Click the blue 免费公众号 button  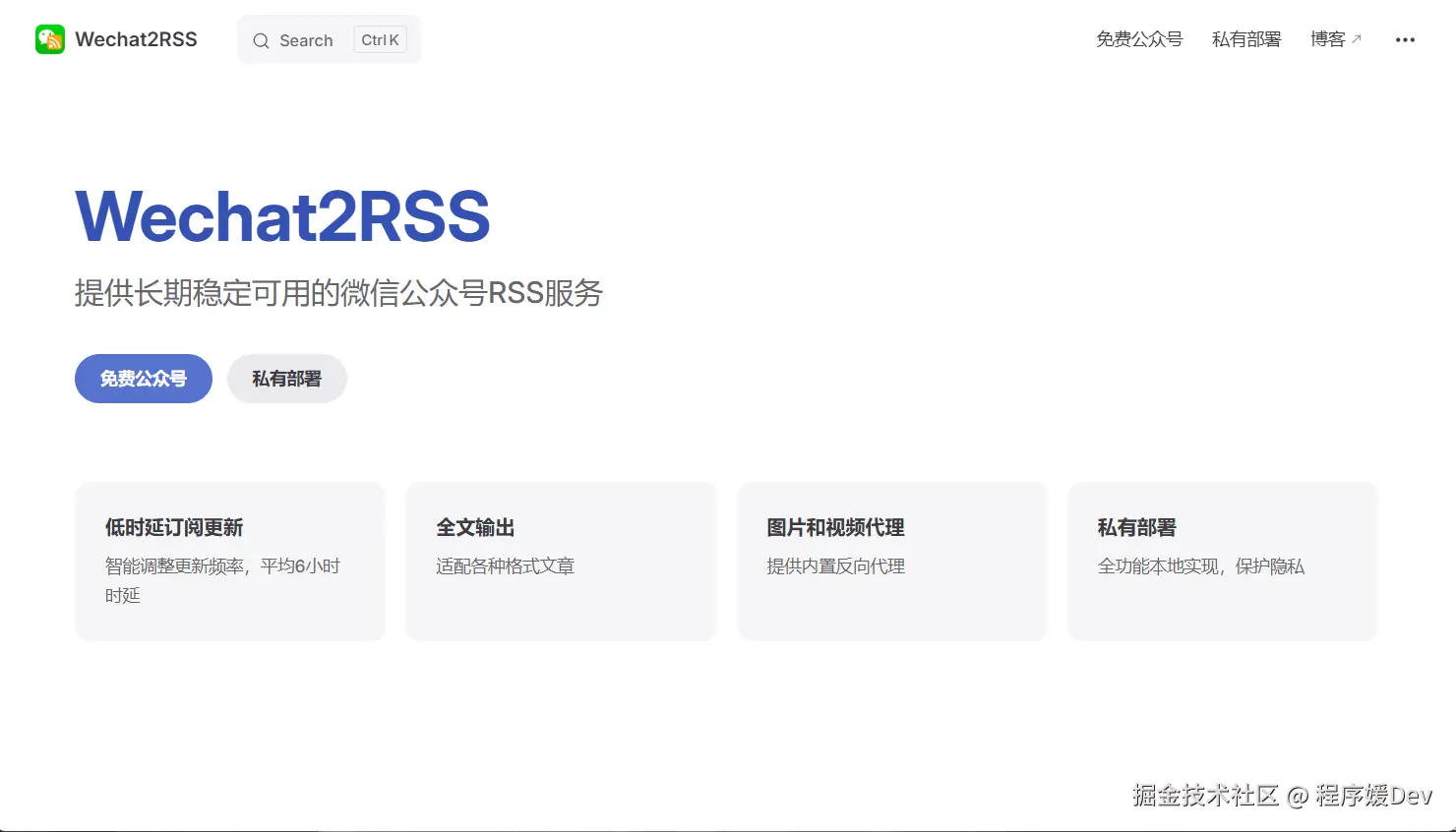point(144,379)
